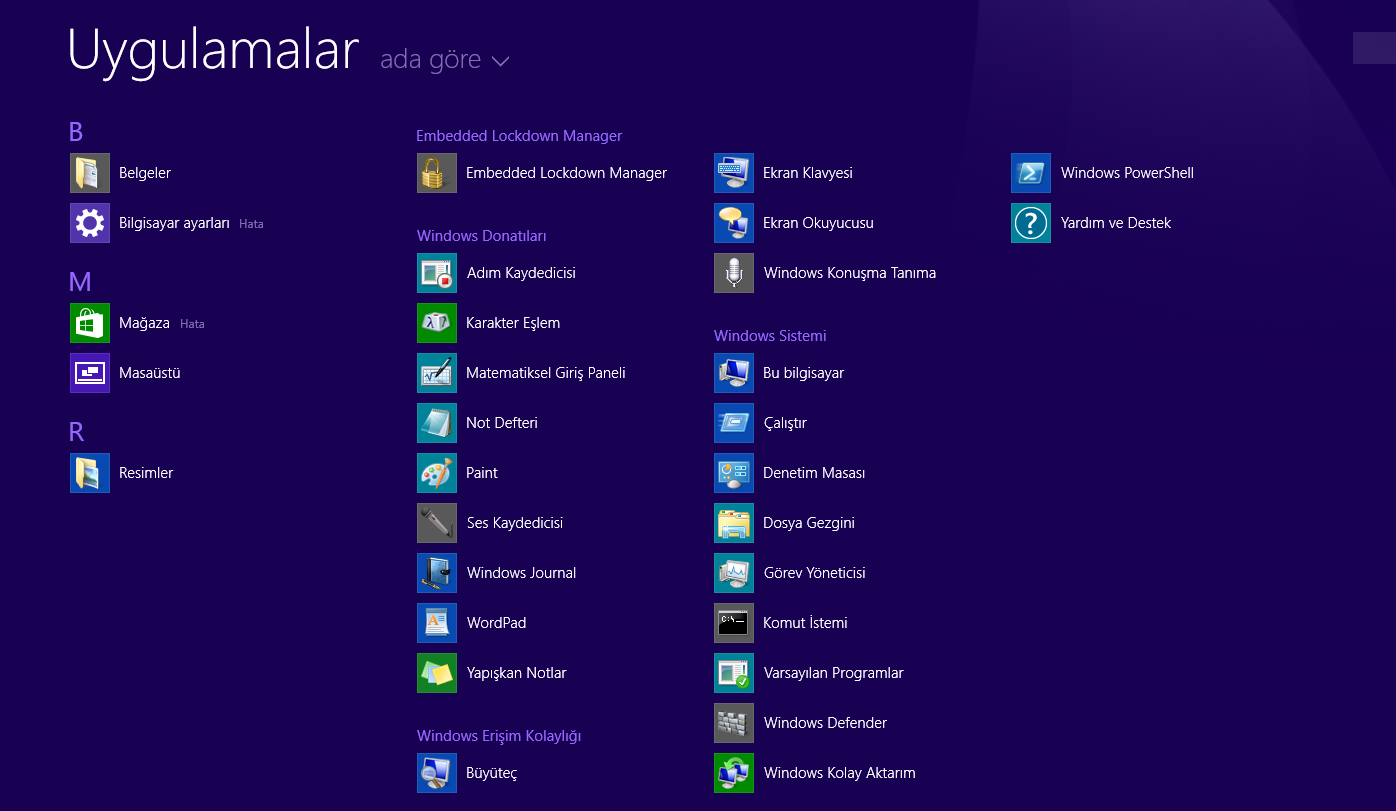Jump to the B letter group header
This screenshot has height=811, width=1396.
point(76,132)
